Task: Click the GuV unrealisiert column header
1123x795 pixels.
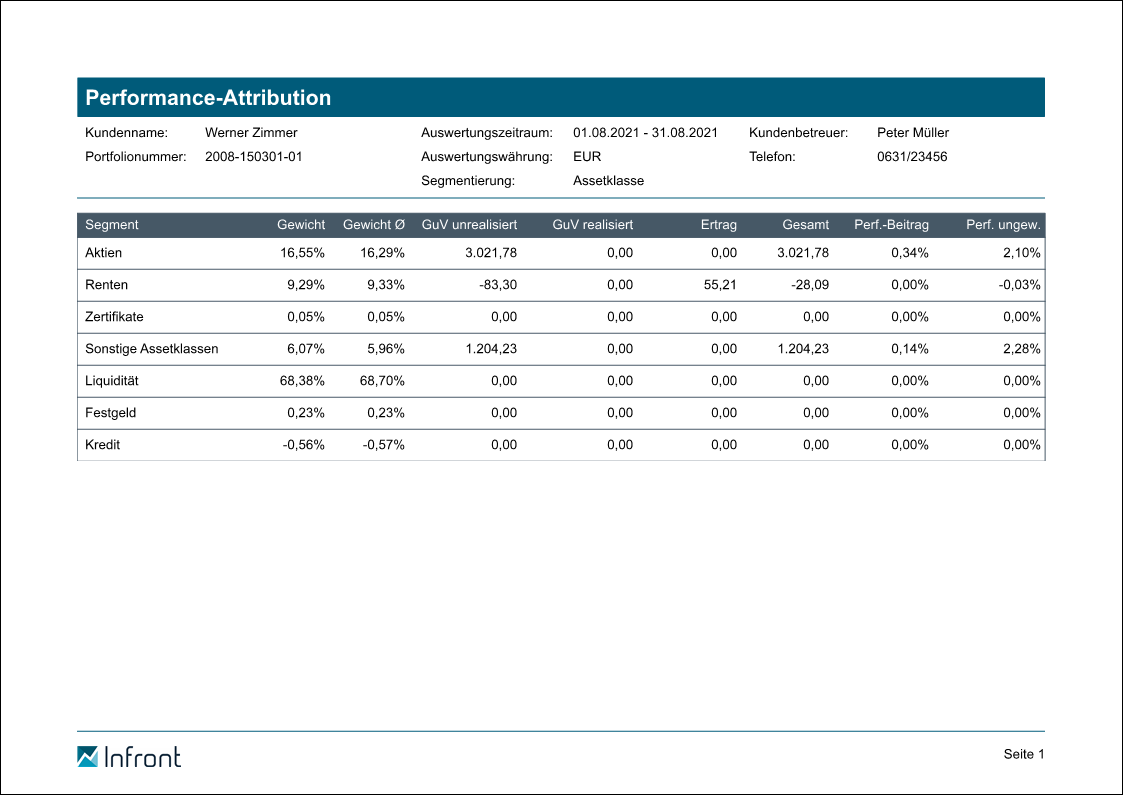Action: coord(469,225)
